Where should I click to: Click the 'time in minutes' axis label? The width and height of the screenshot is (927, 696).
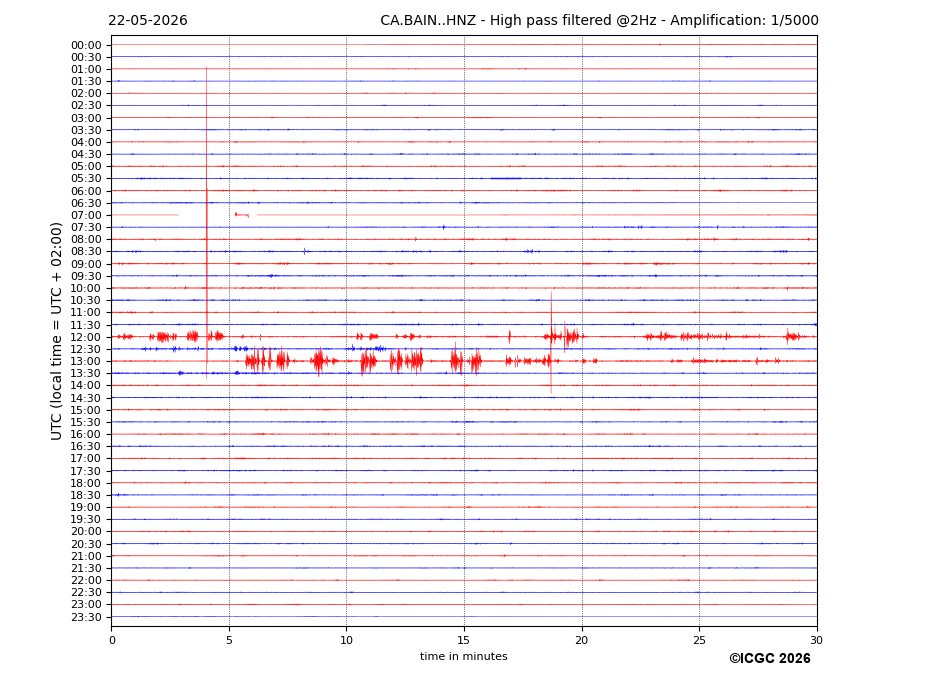pos(464,656)
